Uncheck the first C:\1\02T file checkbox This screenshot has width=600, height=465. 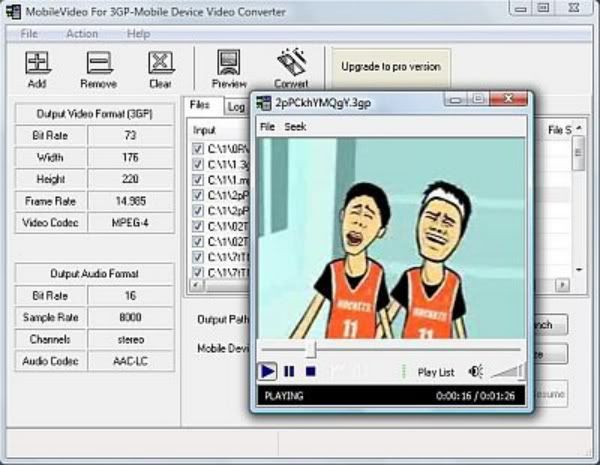click(x=197, y=226)
